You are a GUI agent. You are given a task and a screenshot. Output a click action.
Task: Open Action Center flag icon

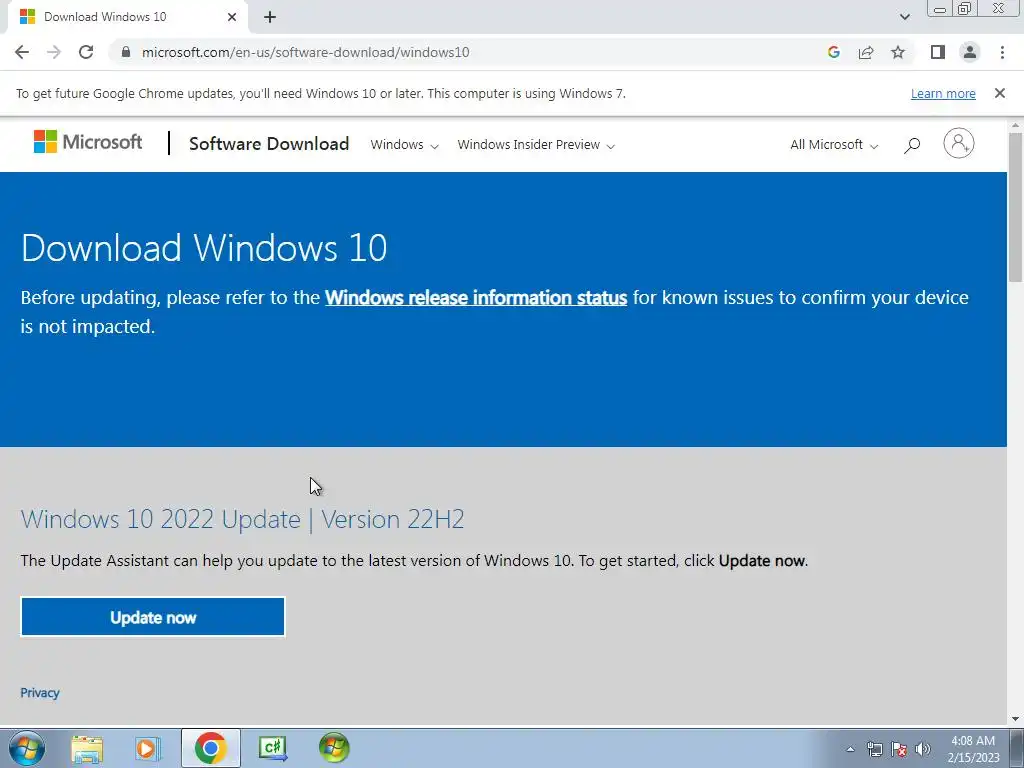coord(899,749)
